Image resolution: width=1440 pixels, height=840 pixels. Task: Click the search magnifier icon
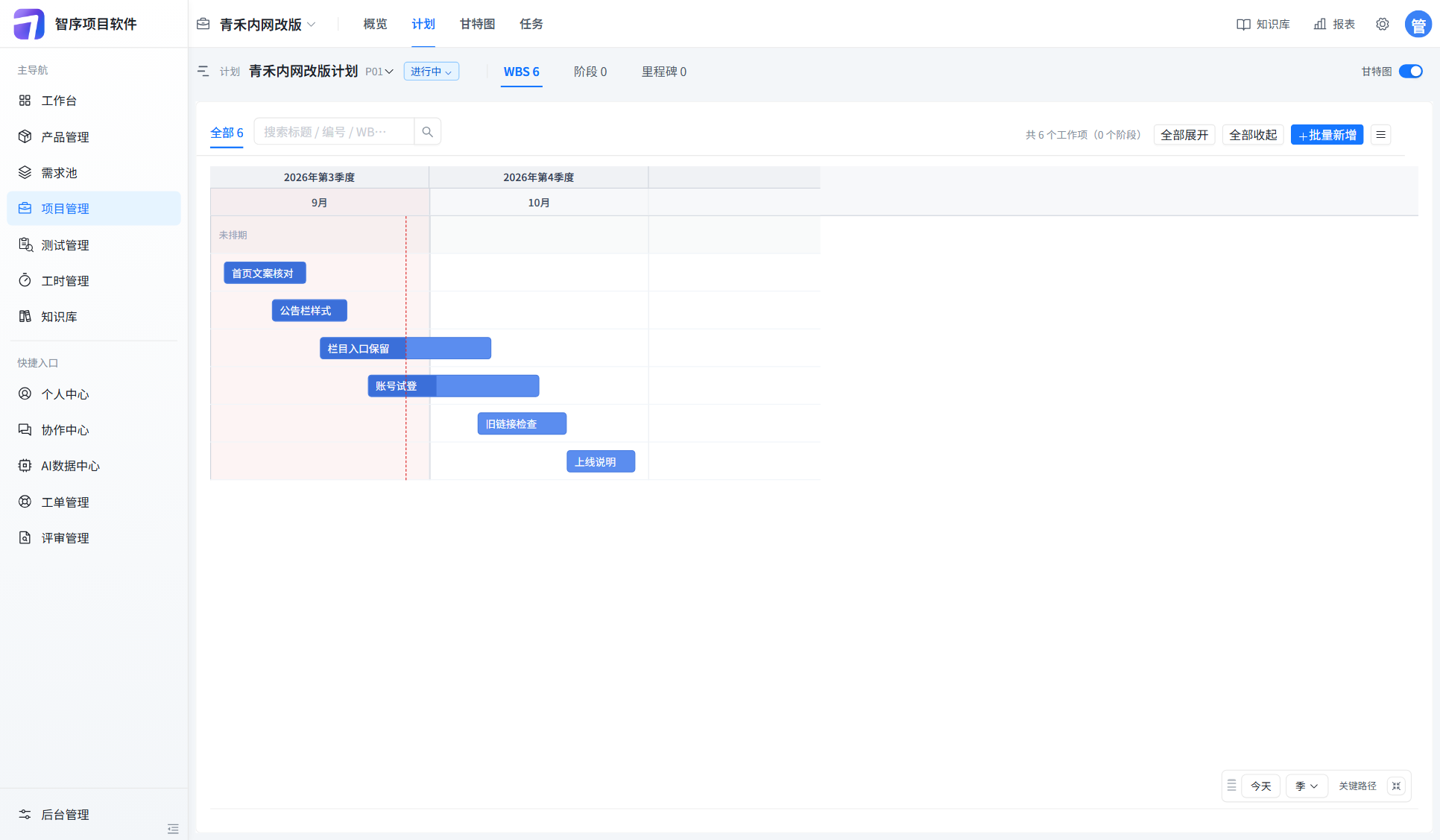[x=428, y=132]
